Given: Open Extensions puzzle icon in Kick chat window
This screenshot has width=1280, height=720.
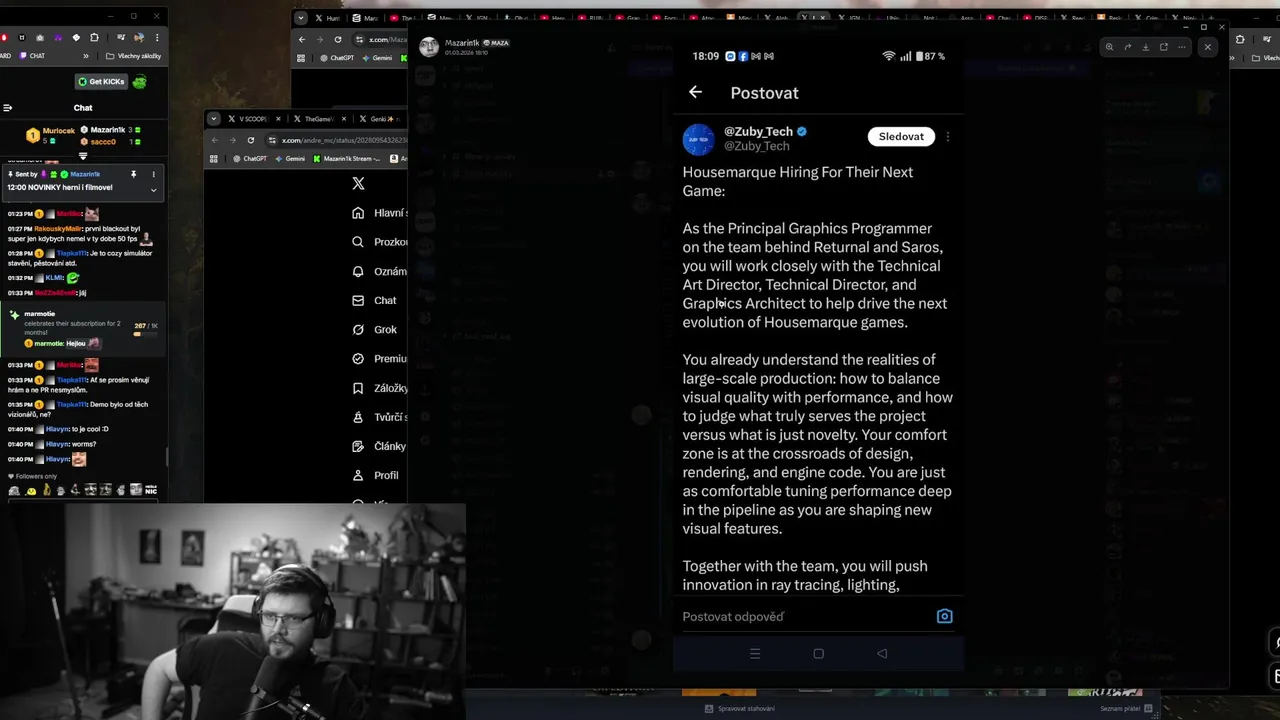Looking at the screenshot, I should (94, 37).
